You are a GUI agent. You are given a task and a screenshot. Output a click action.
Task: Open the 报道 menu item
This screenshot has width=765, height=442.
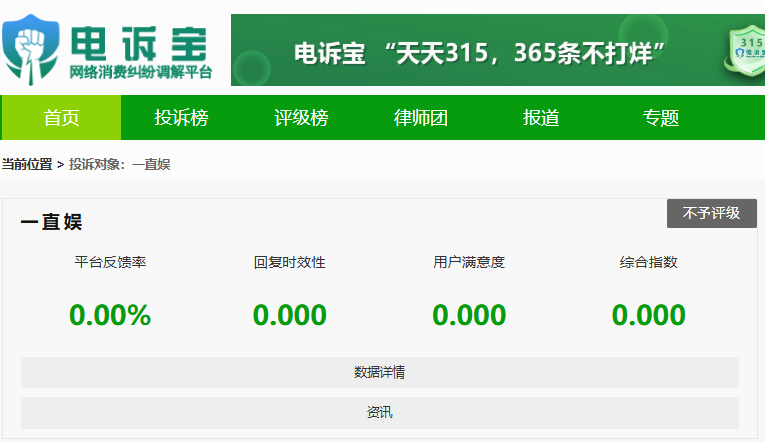coord(541,118)
